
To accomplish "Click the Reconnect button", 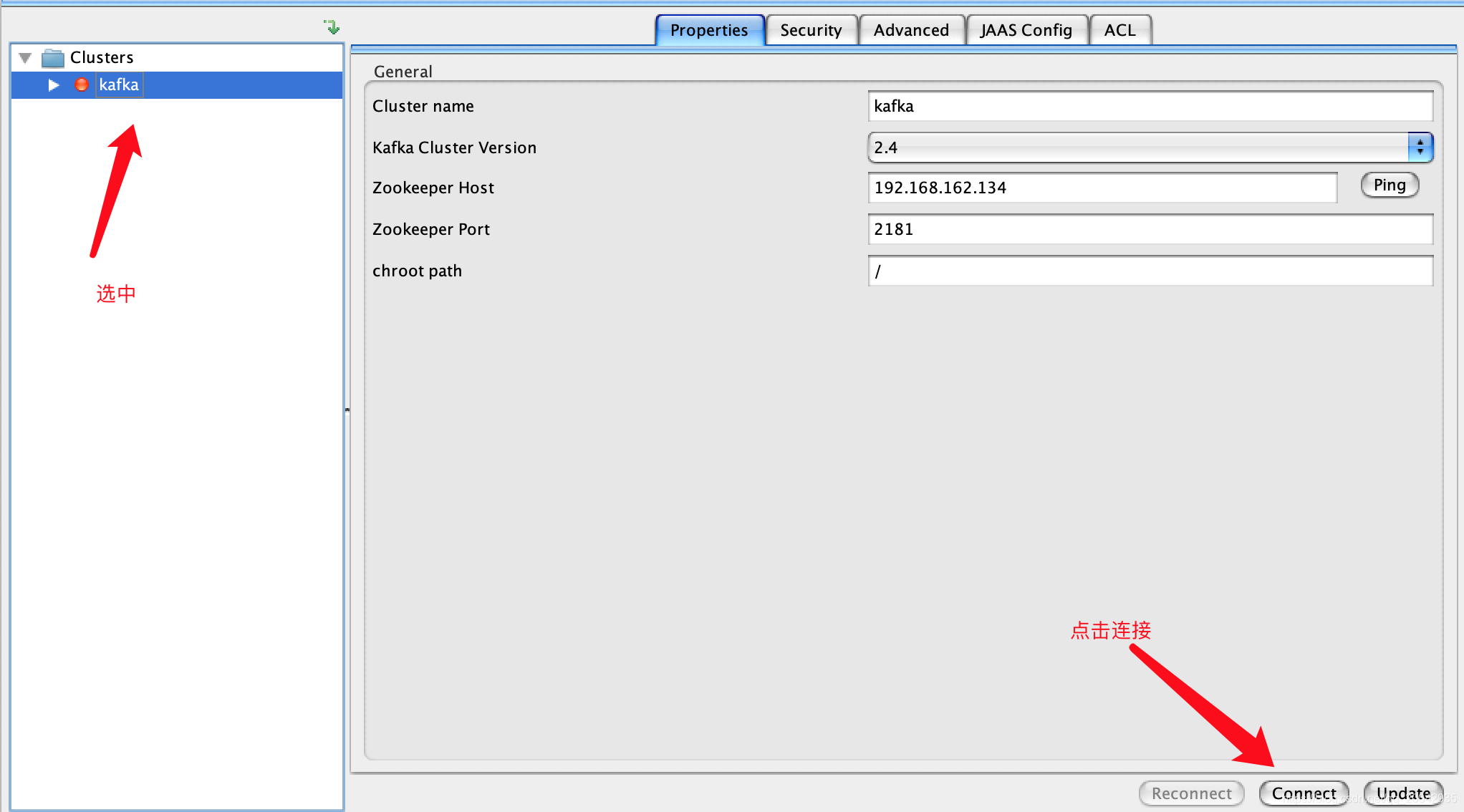I will coord(1191,793).
